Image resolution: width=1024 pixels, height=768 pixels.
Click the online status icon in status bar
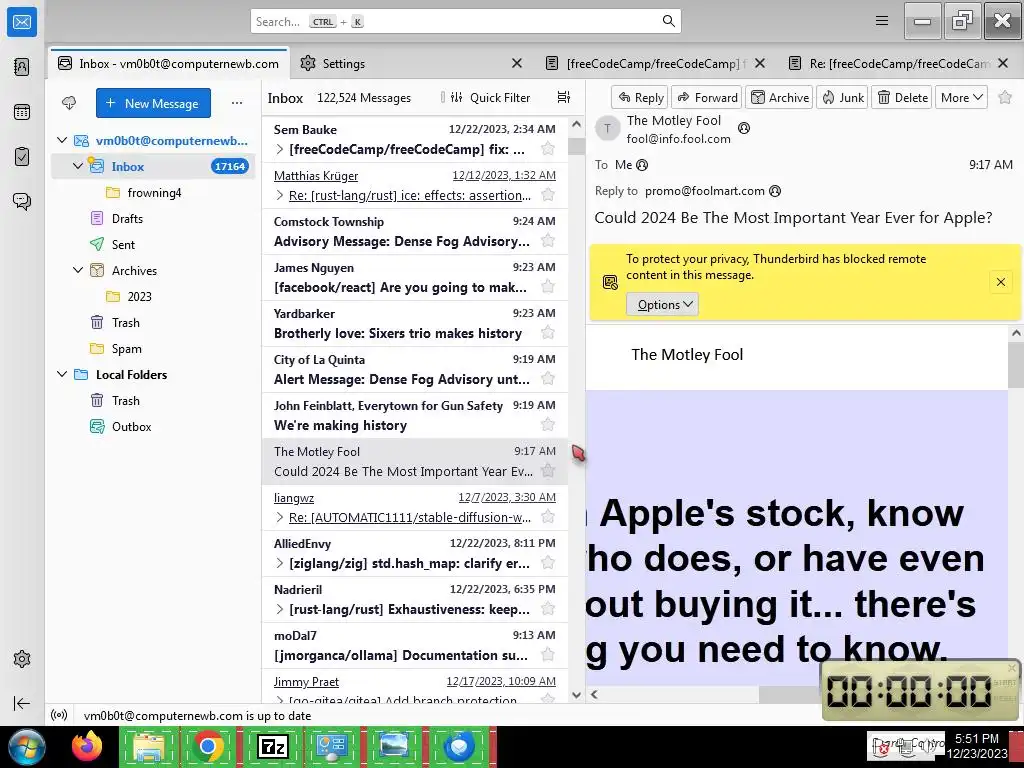(x=59, y=715)
